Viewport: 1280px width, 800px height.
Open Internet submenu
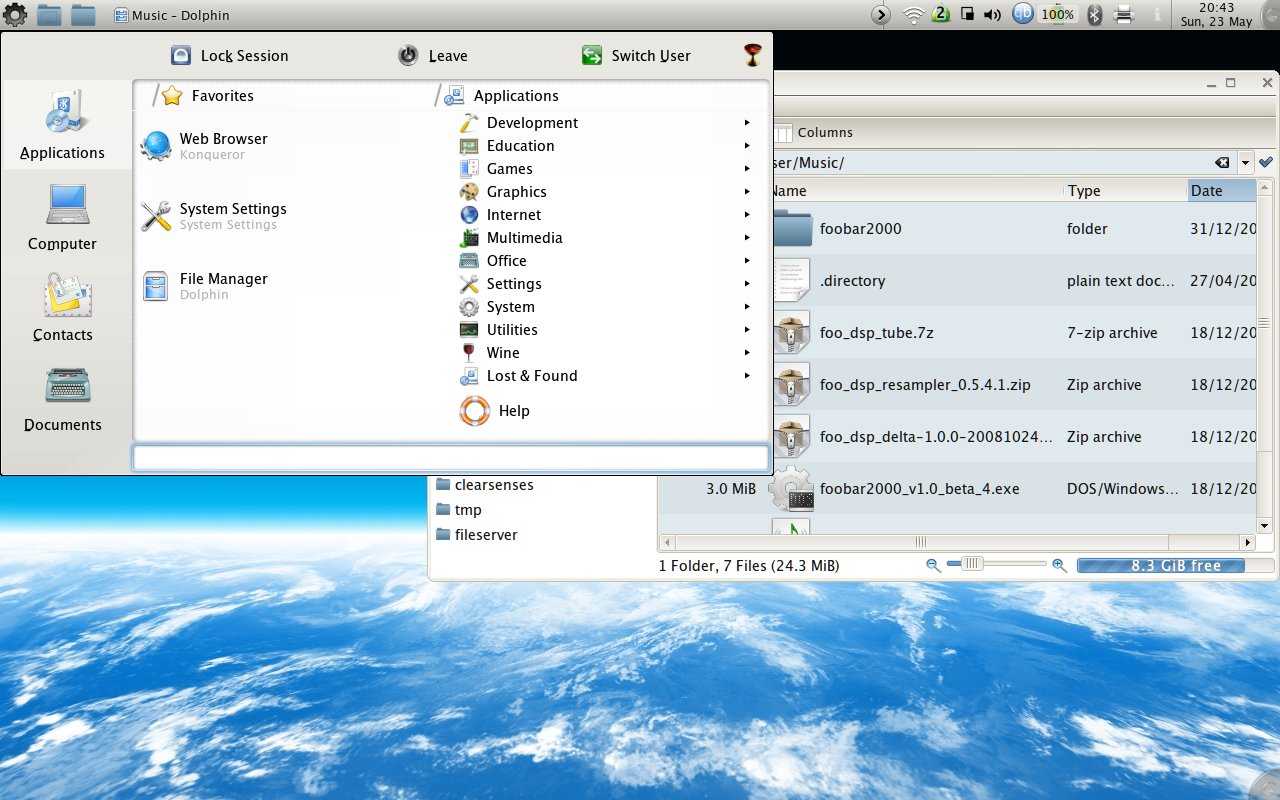tap(605, 215)
